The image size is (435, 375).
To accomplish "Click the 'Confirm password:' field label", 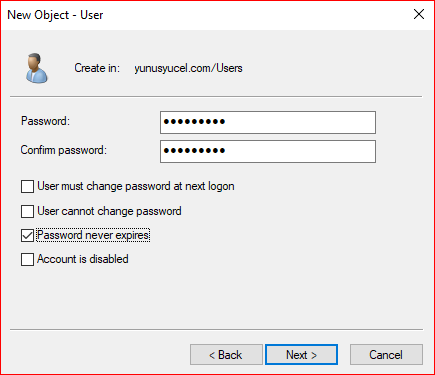I will click(64, 150).
